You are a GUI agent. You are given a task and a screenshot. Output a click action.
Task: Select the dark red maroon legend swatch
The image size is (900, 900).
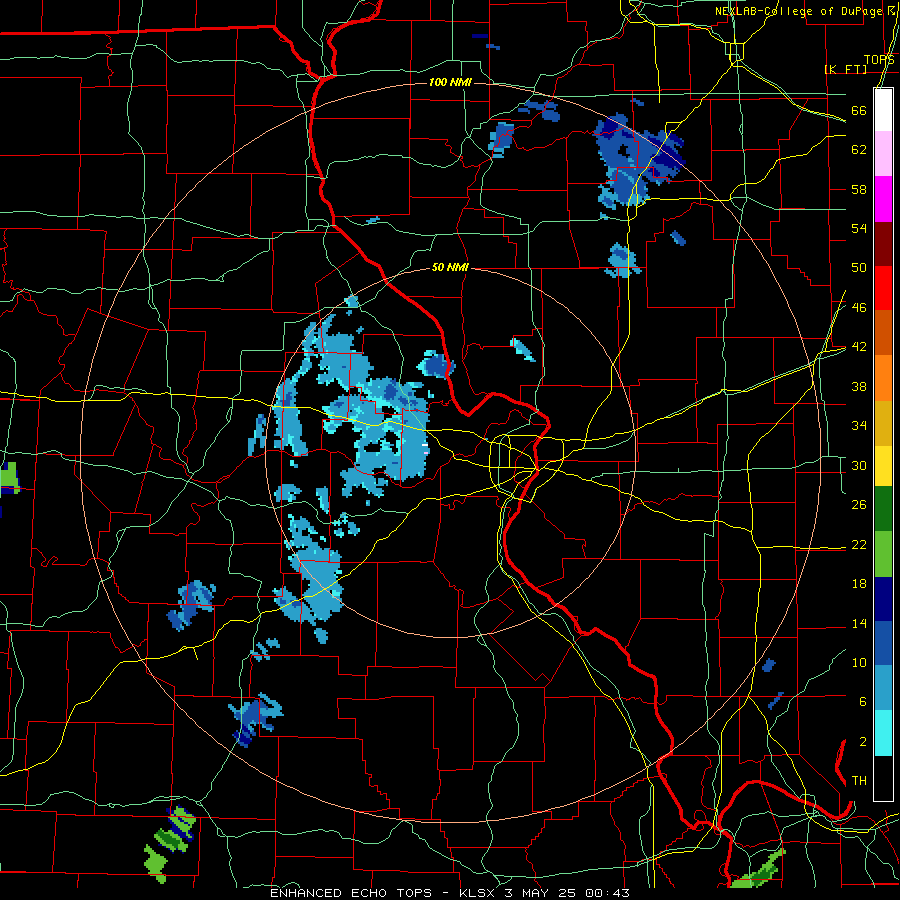point(883,243)
